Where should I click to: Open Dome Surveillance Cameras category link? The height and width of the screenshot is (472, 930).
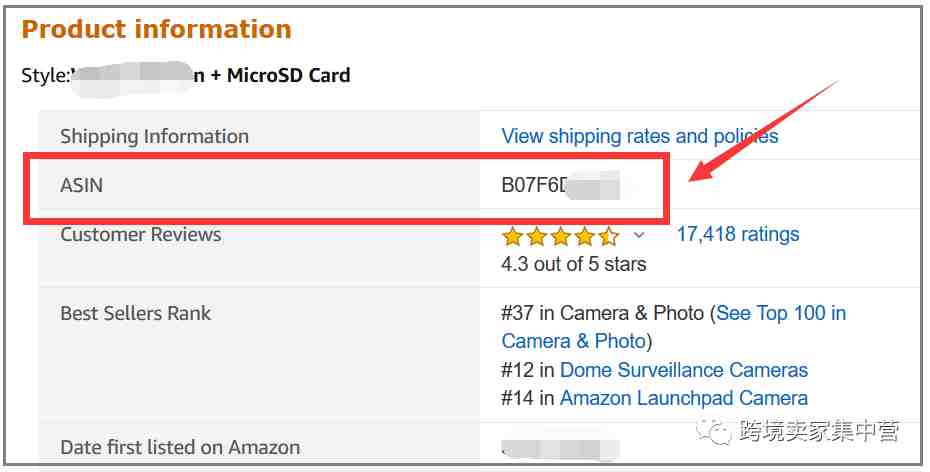(x=684, y=370)
